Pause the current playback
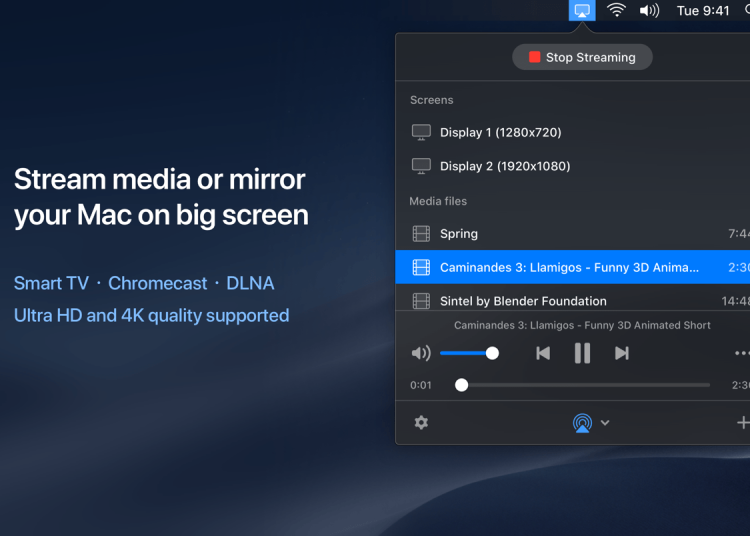 click(x=582, y=353)
